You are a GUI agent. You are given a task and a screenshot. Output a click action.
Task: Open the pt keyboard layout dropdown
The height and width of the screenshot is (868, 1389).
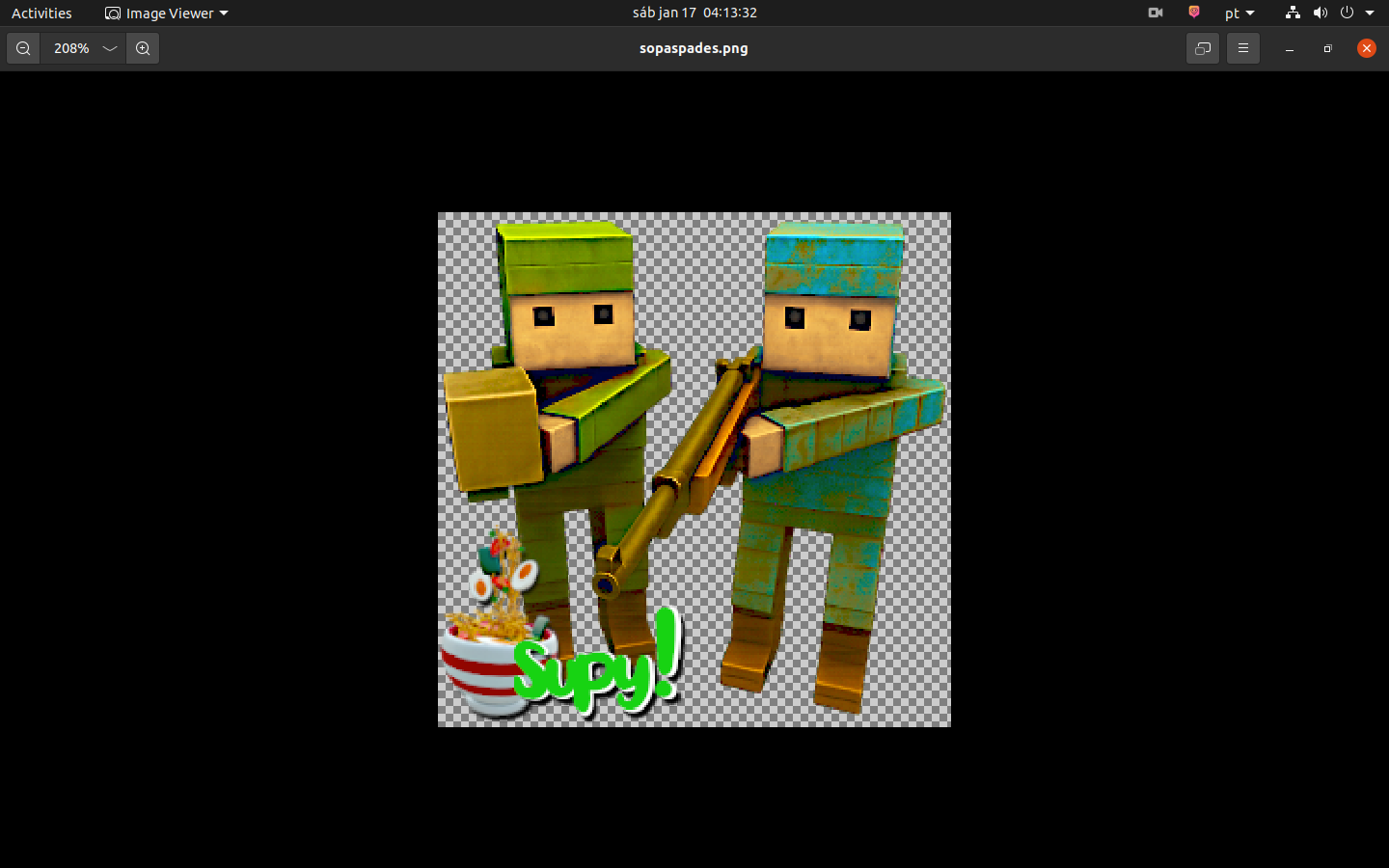point(1239,13)
